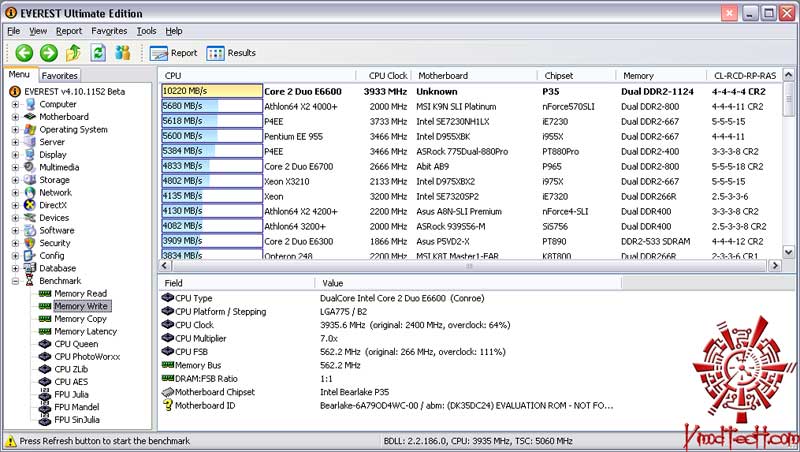
Task: Select the Network tree icon
Action: pyautogui.click(x=30, y=192)
